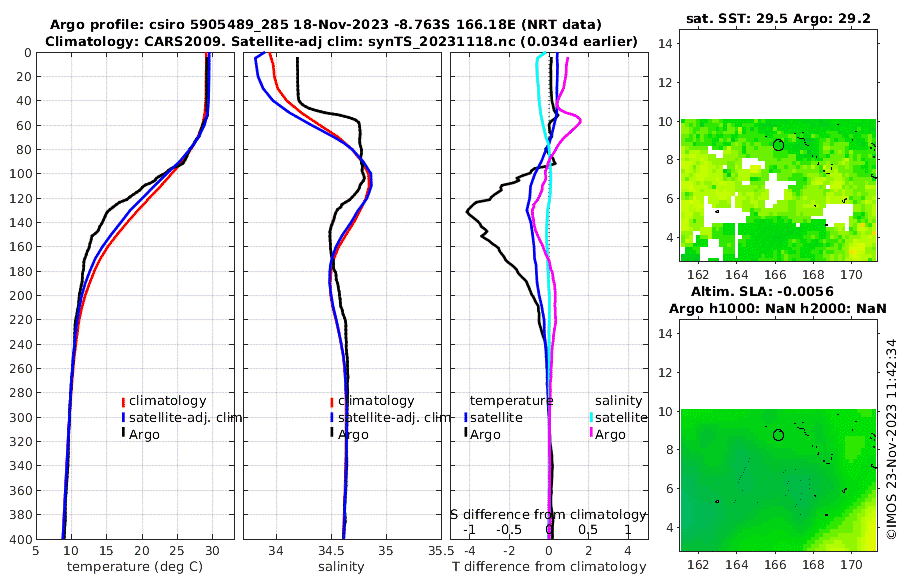Click cyan salinity satellite legend marker
This screenshot has width=900, height=580.
click(591, 418)
